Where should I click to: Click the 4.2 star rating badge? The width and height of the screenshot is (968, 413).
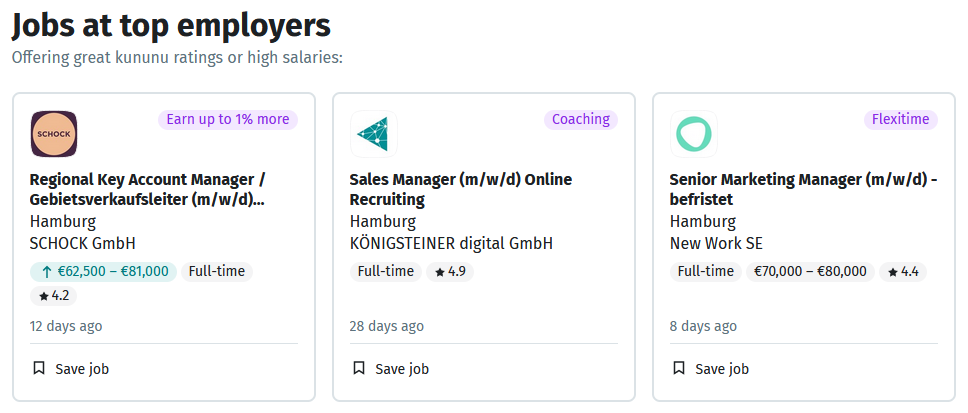pyautogui.click(x=54, y=296)
